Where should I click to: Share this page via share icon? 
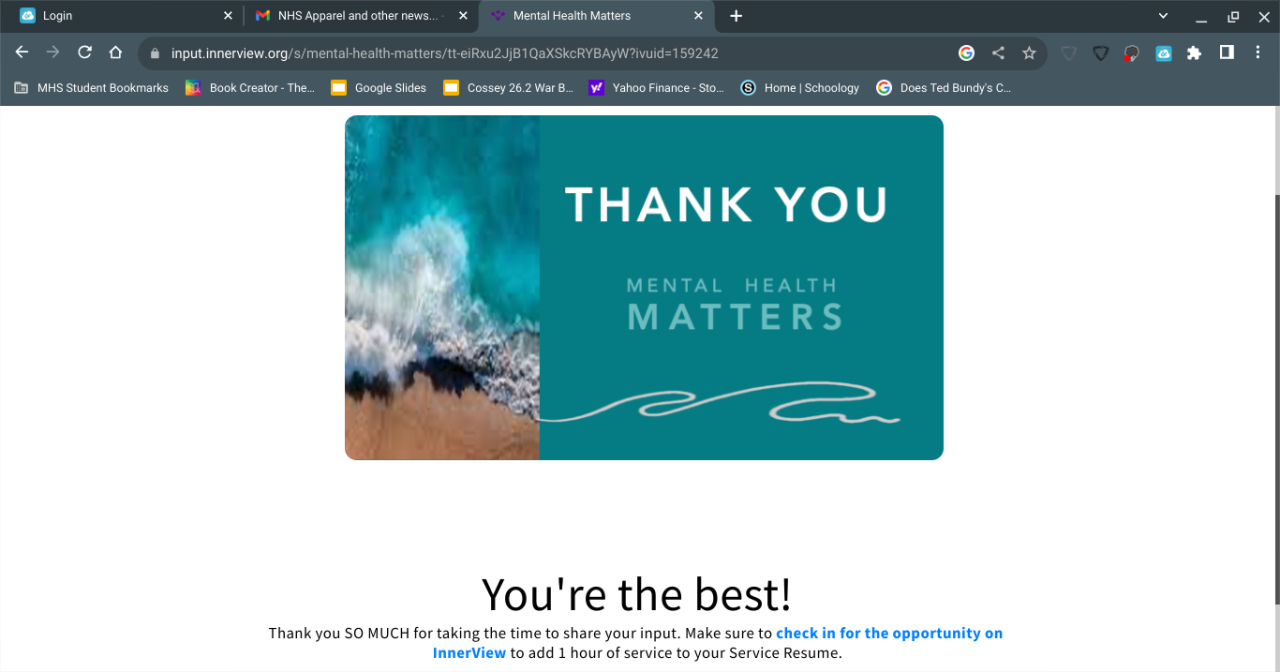pos(998,53)
